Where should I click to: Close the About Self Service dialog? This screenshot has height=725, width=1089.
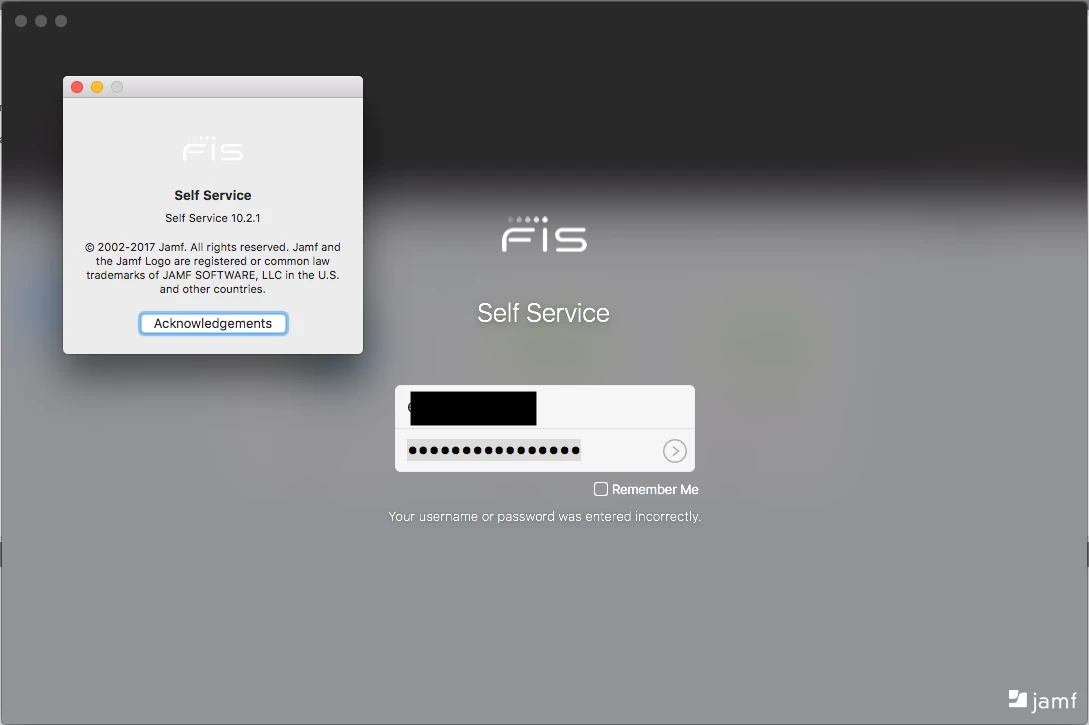pyautogui.click(x=77, y=87)
